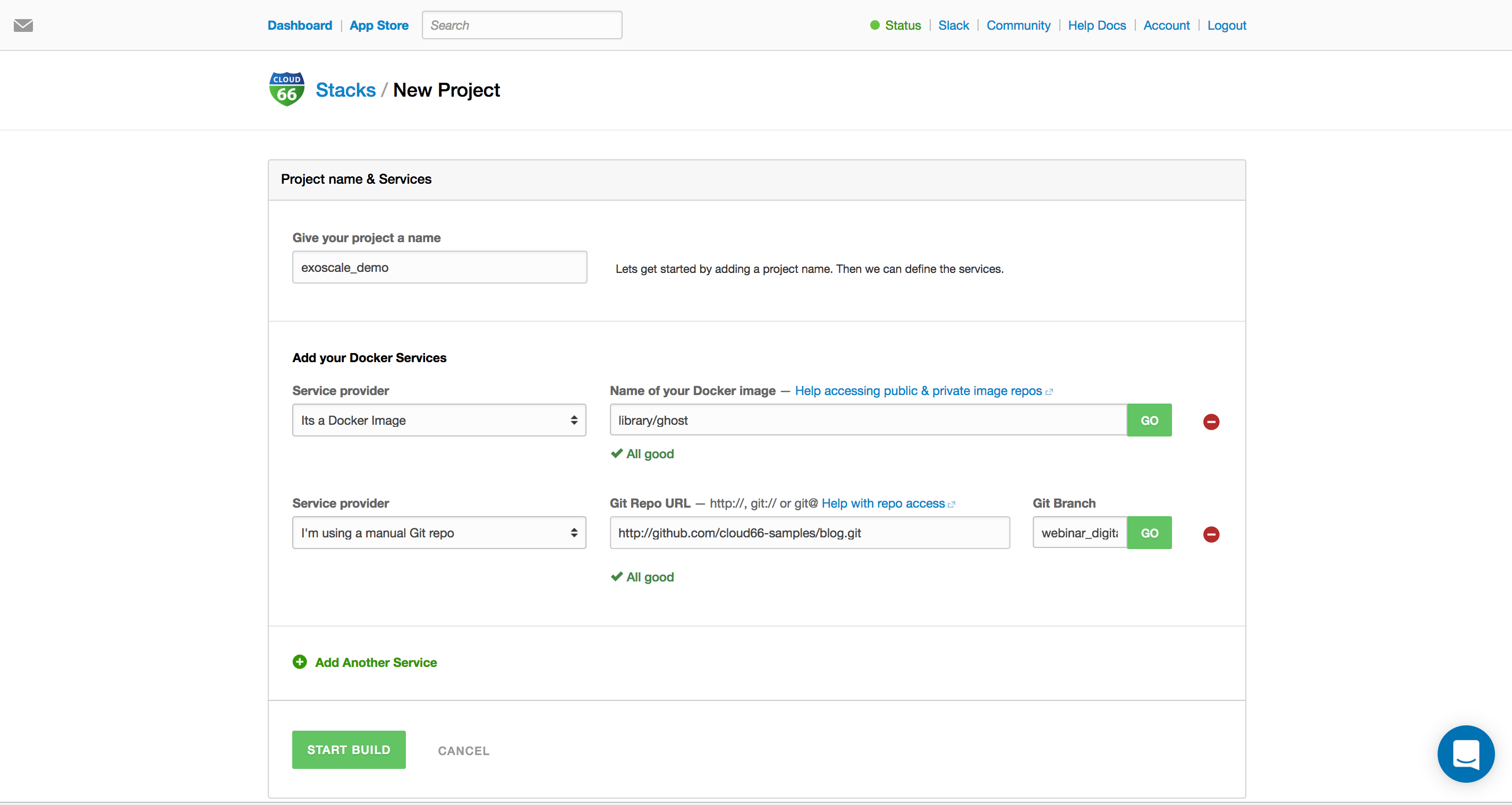
Task: Open Help accessing public & private image repos
Action: point(918,391)
